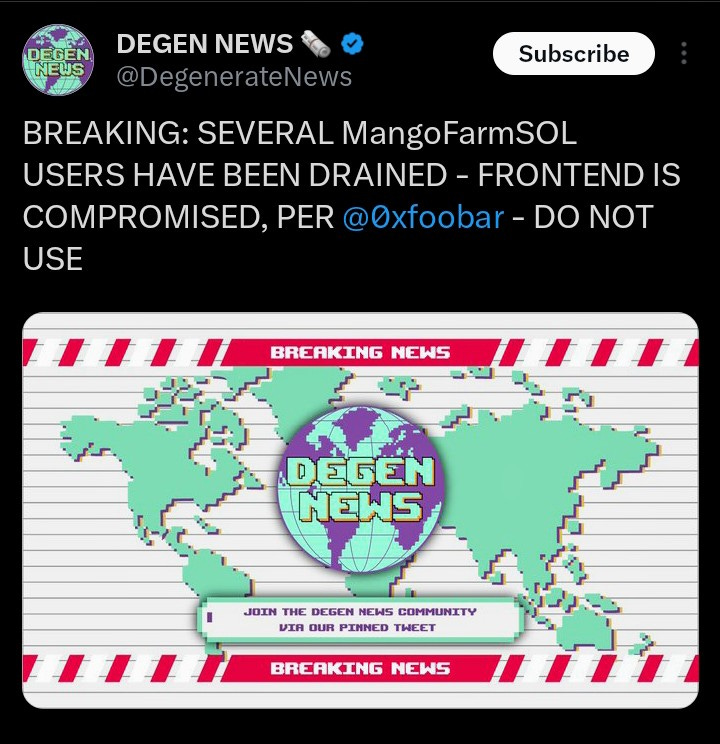Click the DO NOT USE warning text

click(x=338, y=238)
